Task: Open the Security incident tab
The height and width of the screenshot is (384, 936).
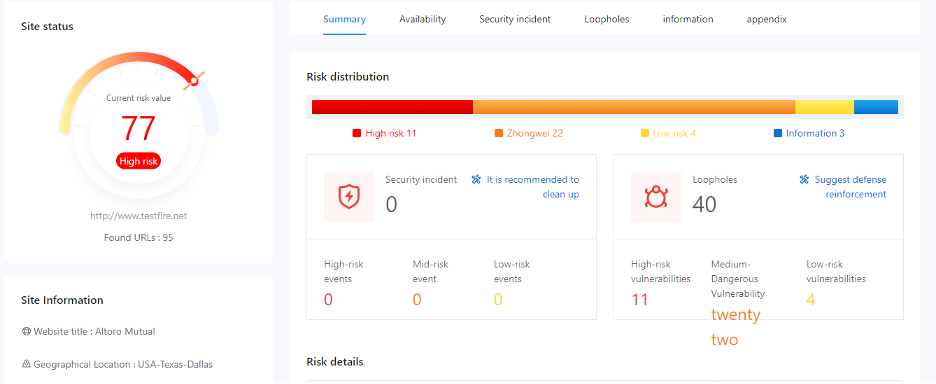Action: [x=515, y=19]
